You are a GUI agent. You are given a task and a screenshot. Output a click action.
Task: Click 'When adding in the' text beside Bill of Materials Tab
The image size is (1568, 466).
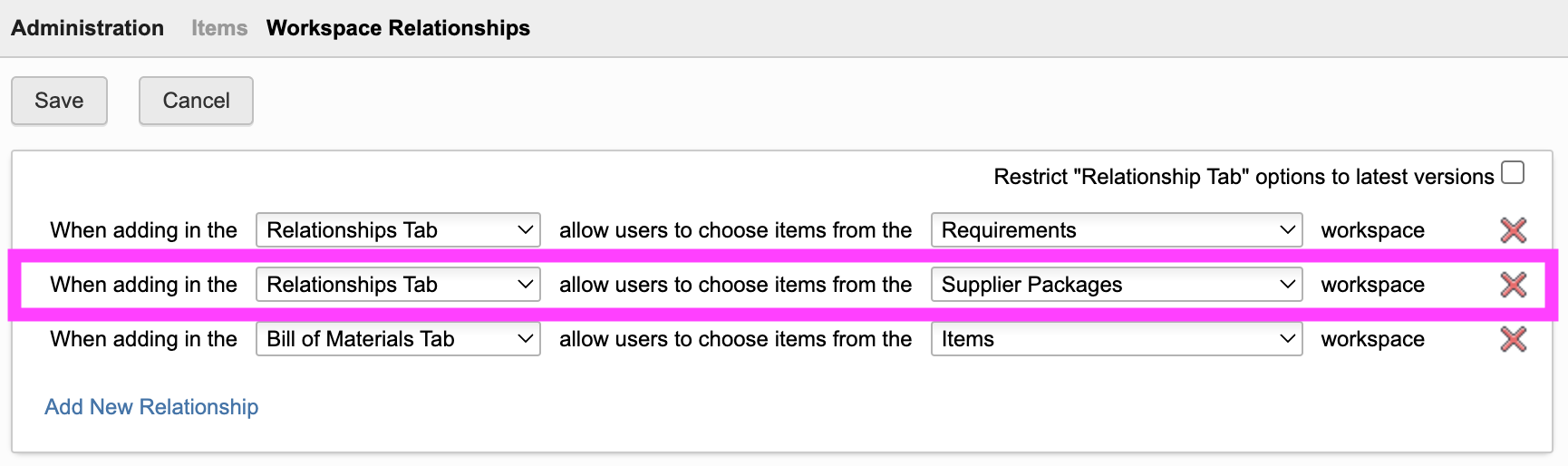(x=143, y=339)
